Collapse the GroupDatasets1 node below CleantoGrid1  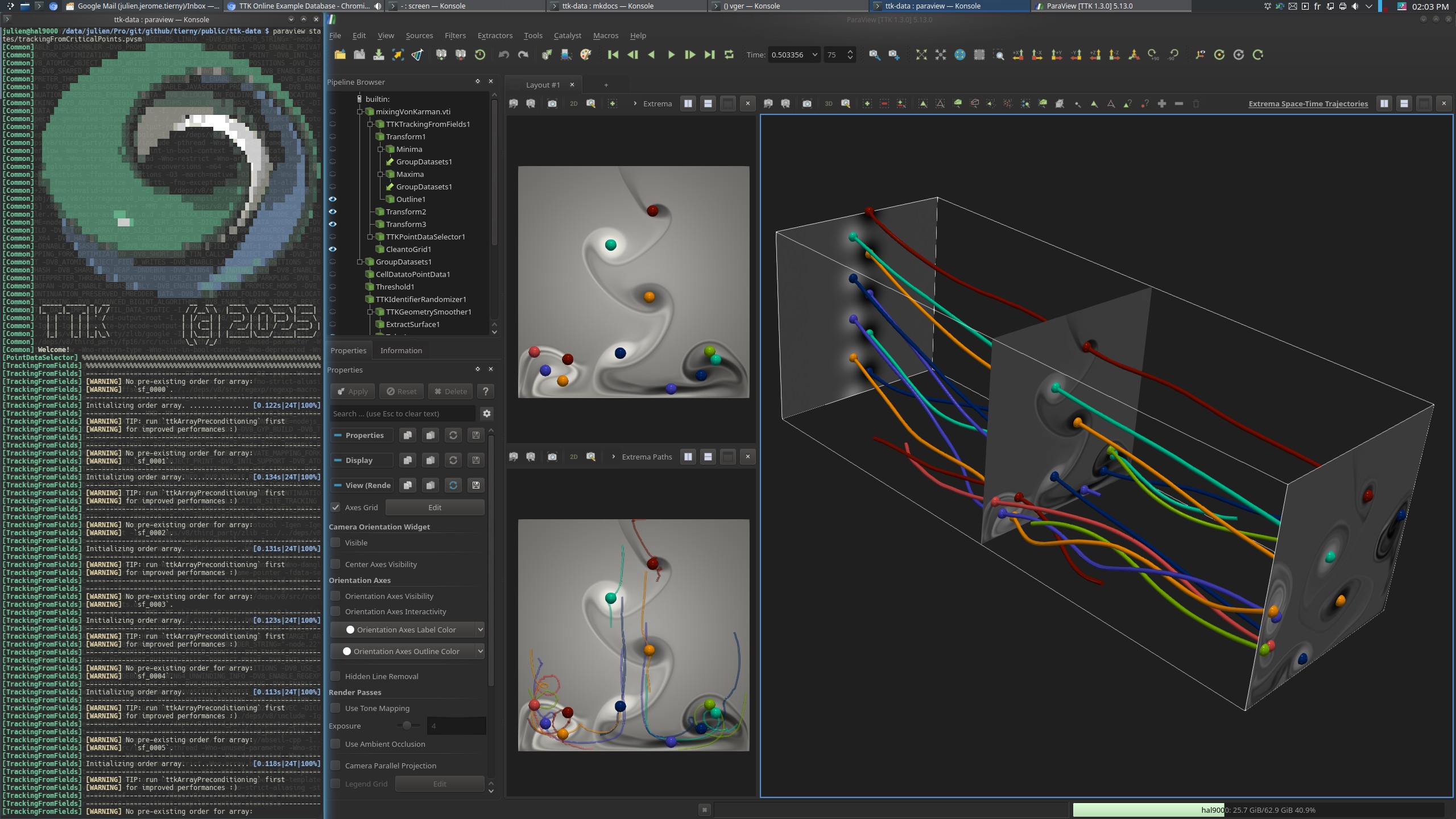click(359, 262)
